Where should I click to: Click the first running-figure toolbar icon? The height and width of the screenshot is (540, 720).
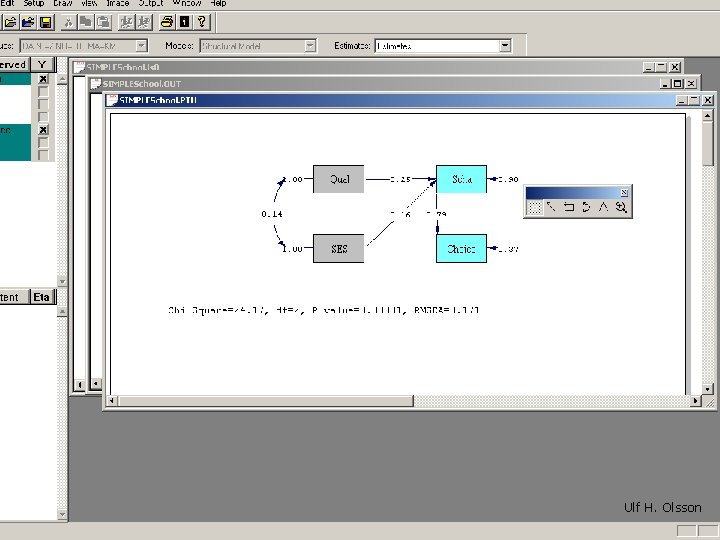point(126,22)
